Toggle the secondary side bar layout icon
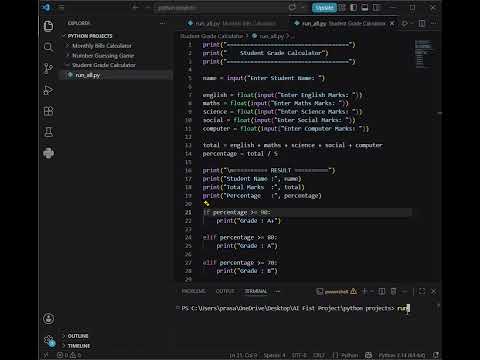The width and height of the screenshot is (480, 360). click(376, 7)
